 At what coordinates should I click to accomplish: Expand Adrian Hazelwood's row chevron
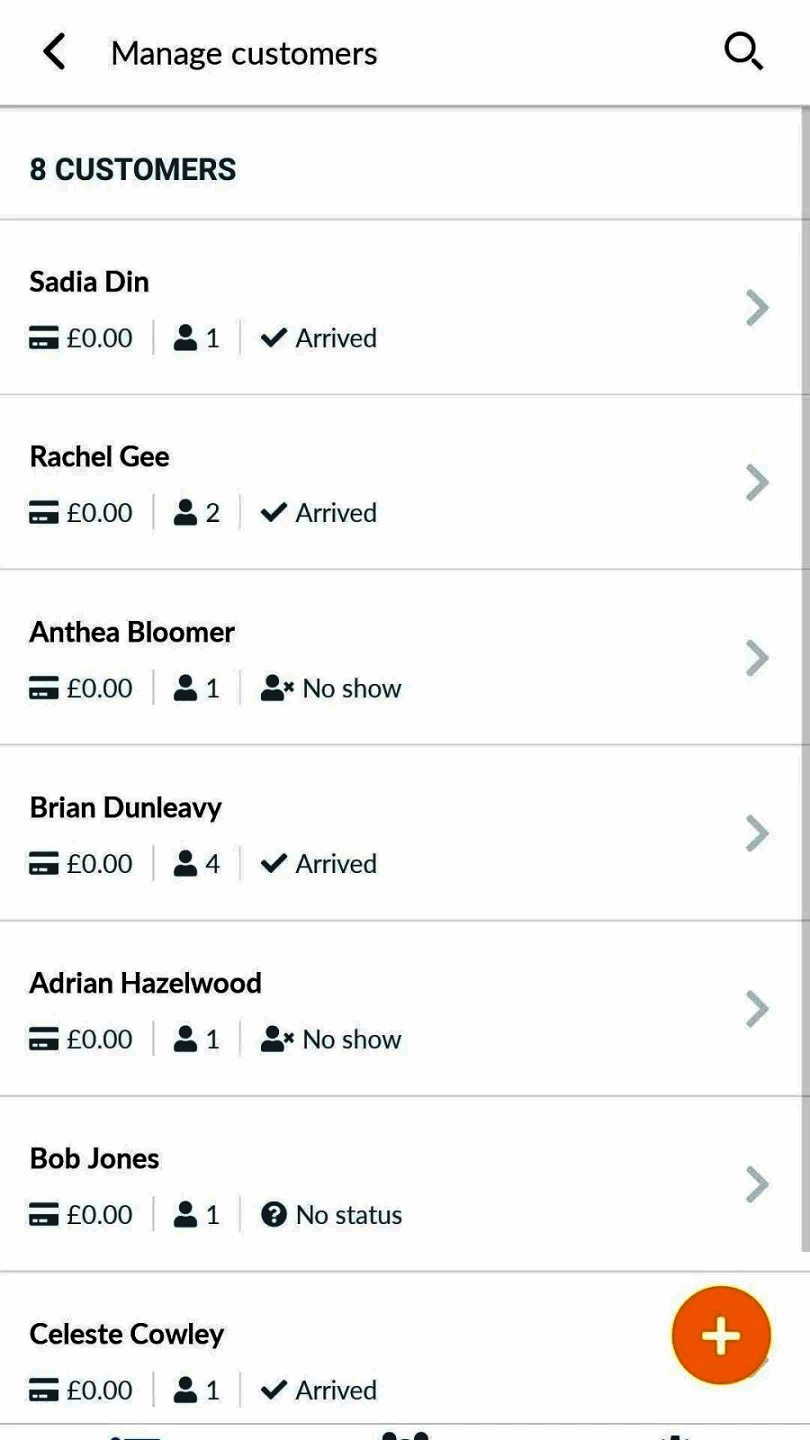click(x=757, y=1009)
